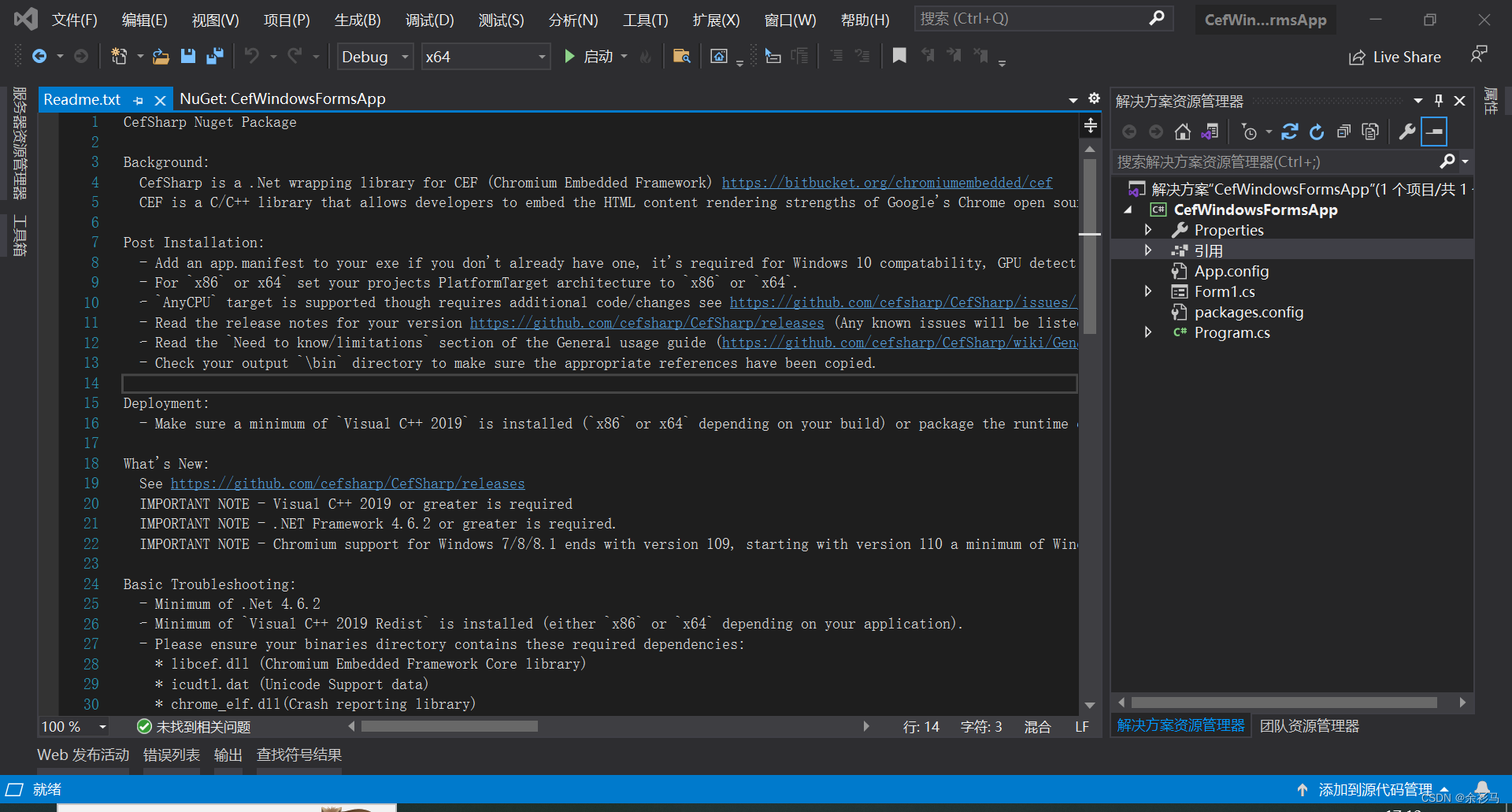The height and width of the screenshot is (812, 1512).
Task: Open the 工具(T) menu
Action: pyautogui.click(x=644, y=20)
